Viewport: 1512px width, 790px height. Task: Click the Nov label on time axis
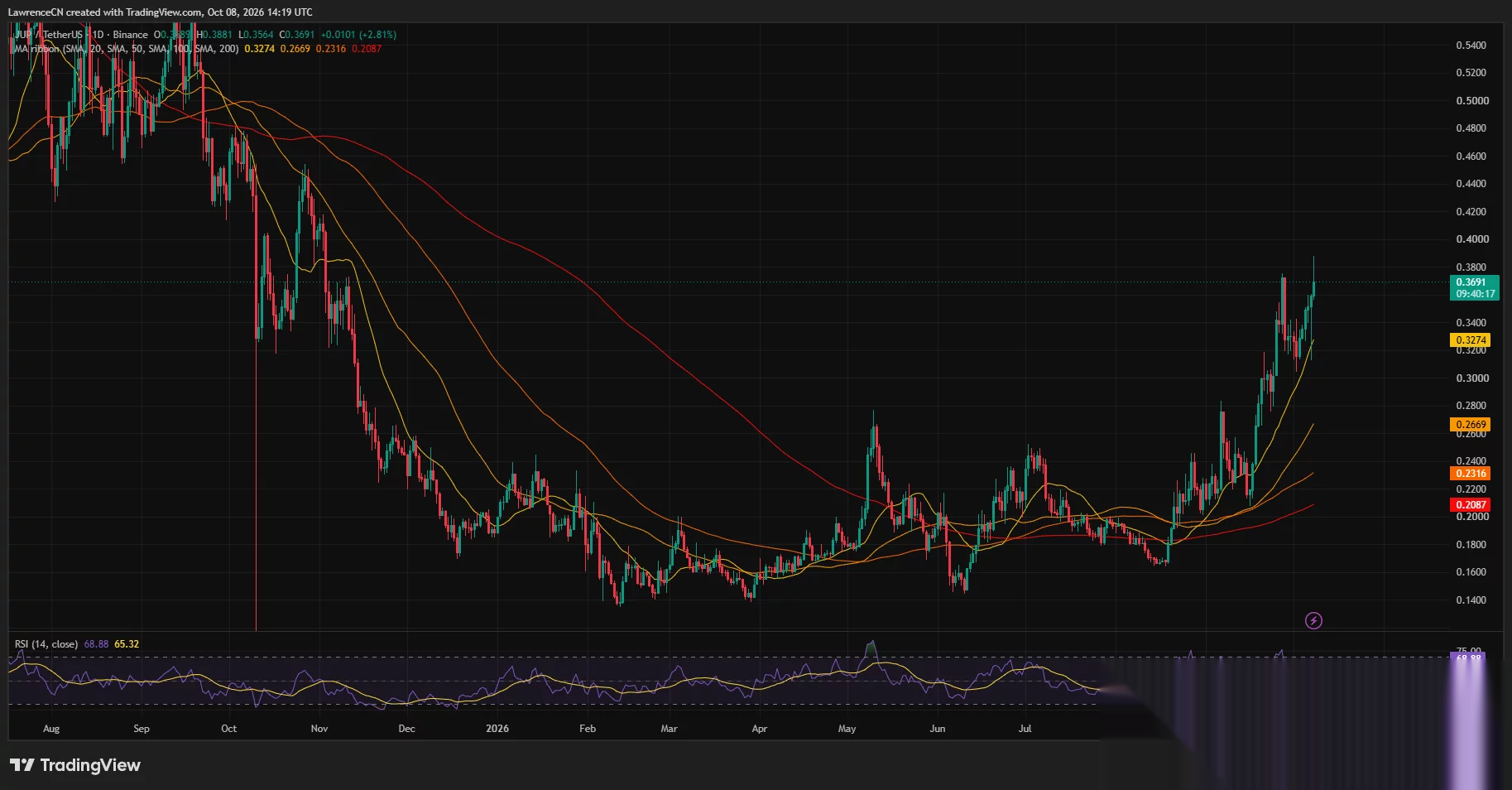coord(319,729)
